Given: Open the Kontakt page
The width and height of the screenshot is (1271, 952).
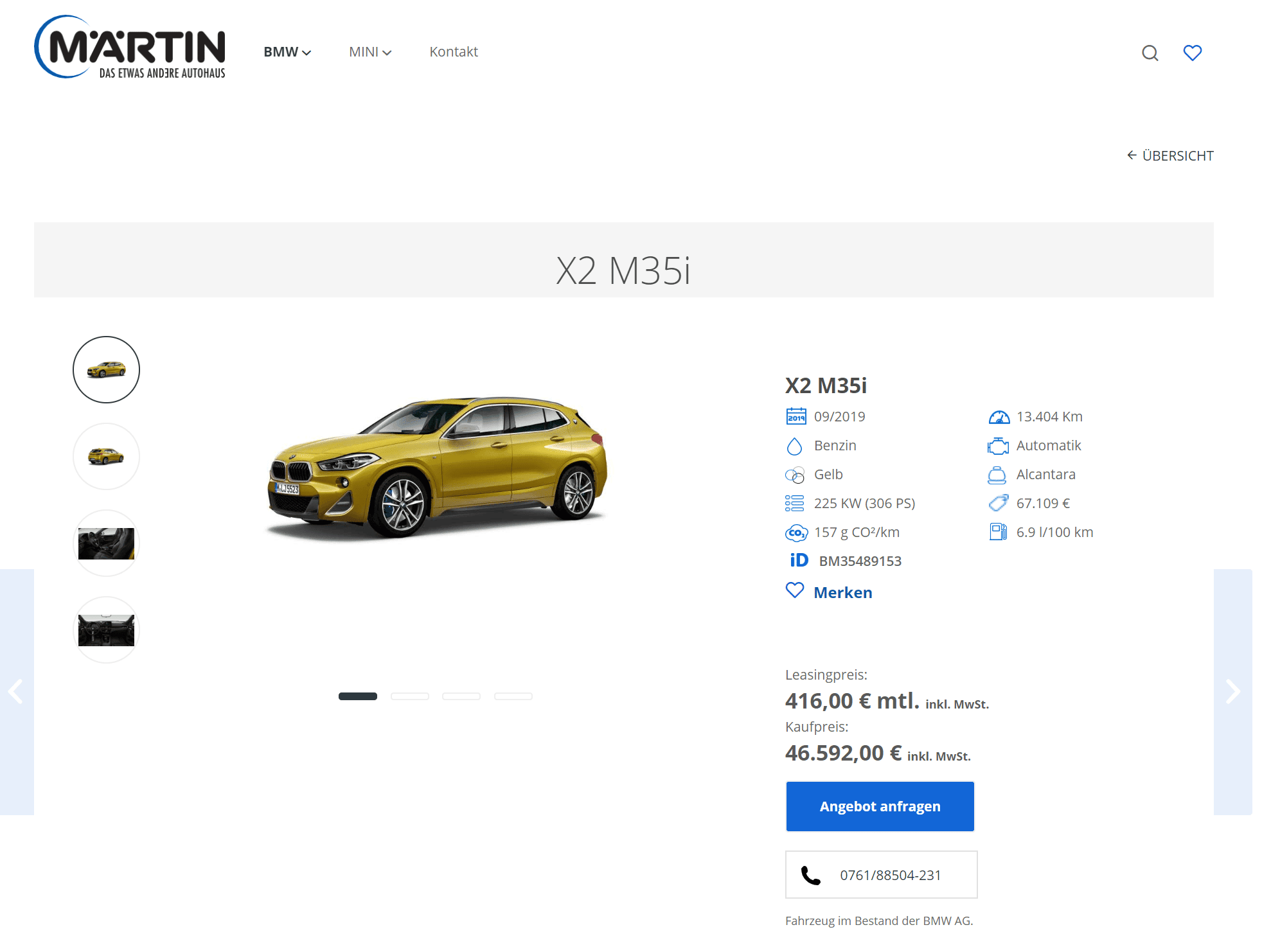Looking at the screenshot, I should point(454,52).
